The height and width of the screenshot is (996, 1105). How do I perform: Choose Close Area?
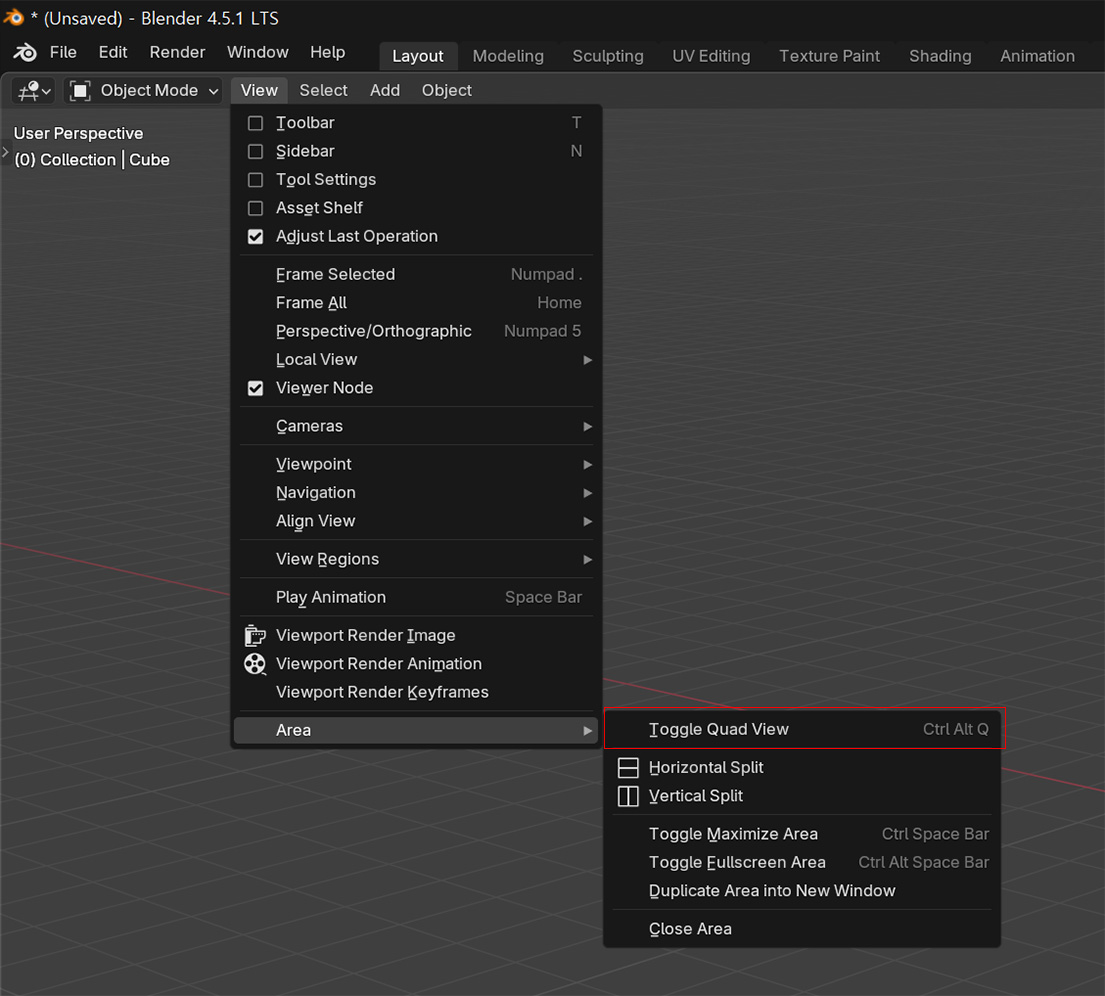click(x=803, y=929)
